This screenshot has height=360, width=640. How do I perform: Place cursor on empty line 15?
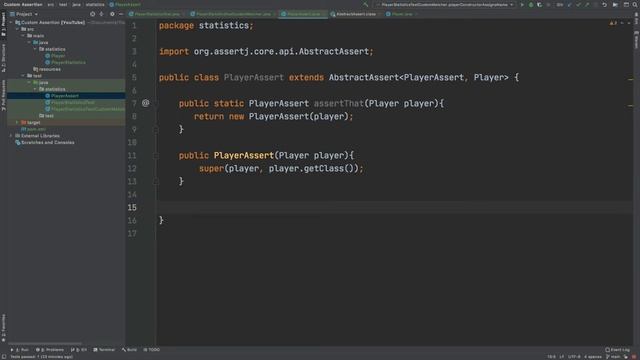coord(394,207)
